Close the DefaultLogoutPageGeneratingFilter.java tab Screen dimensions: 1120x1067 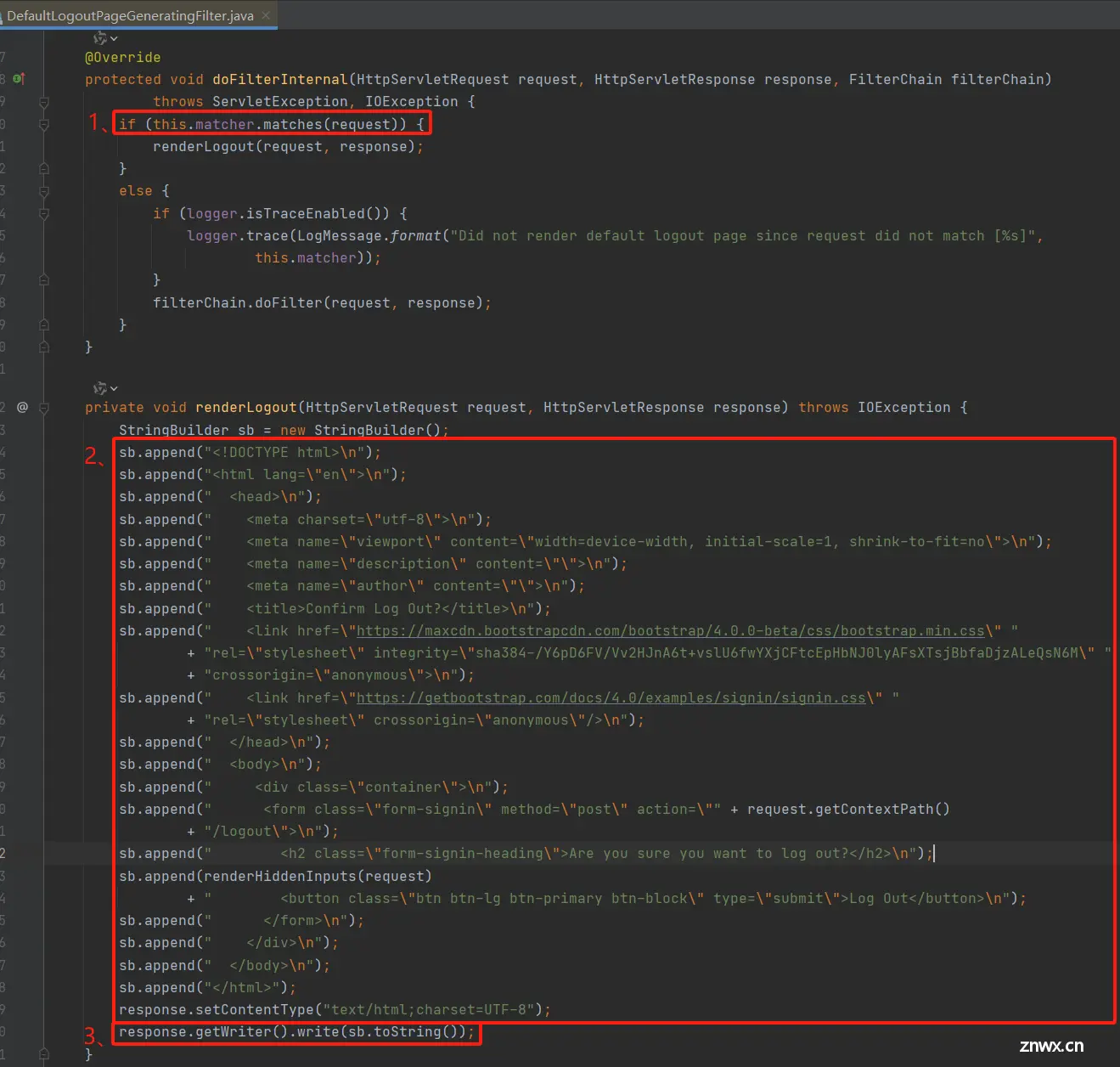tap(266, 15)
